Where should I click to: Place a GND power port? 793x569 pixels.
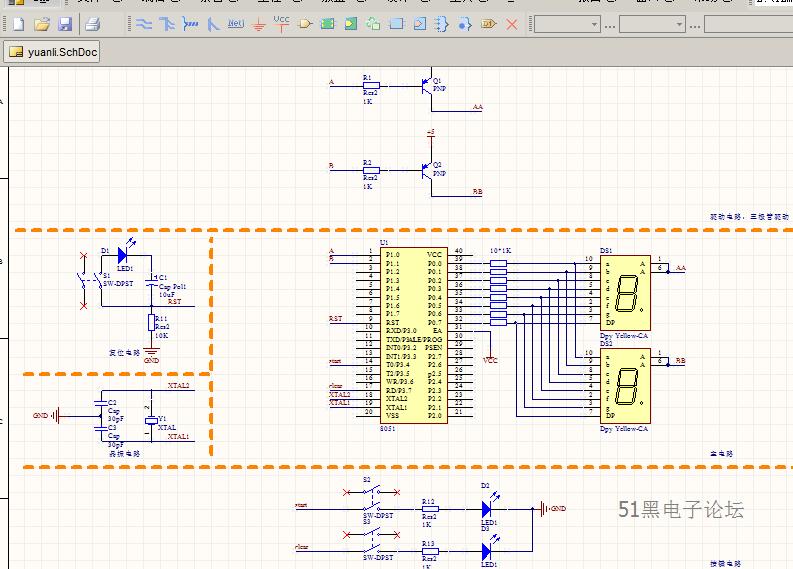click(x=259, y=23)
